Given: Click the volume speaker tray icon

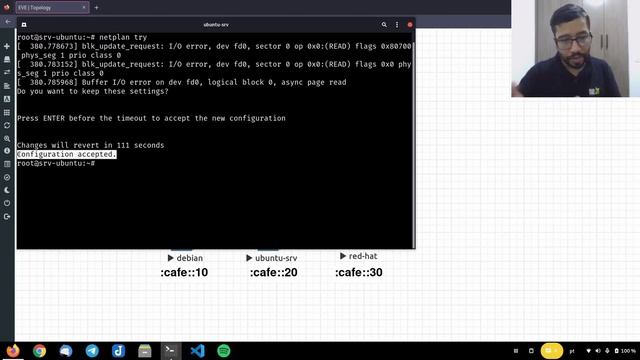Looking at the screenshot, I should pyautogui.click(x=598, y=351).
